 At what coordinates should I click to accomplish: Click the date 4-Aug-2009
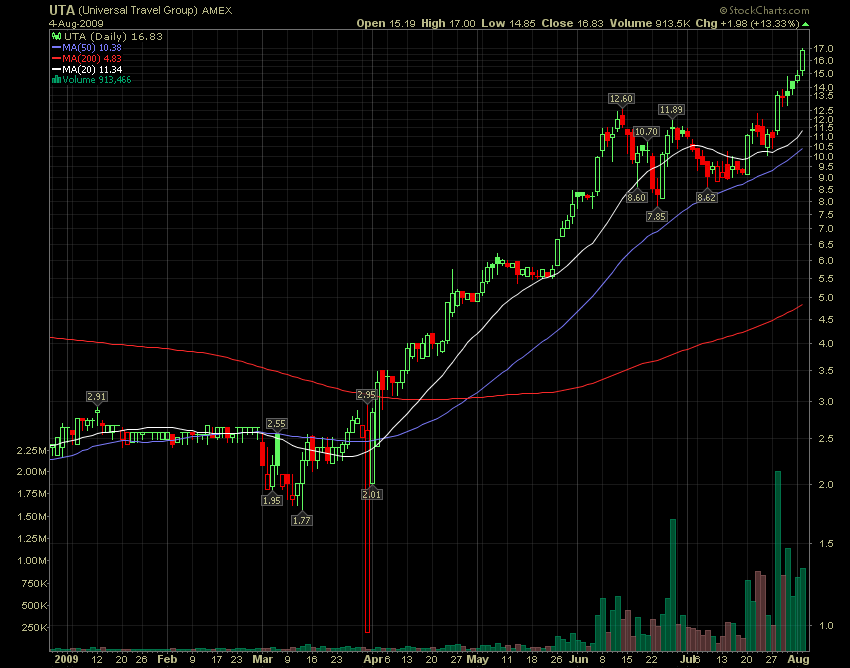76,24
